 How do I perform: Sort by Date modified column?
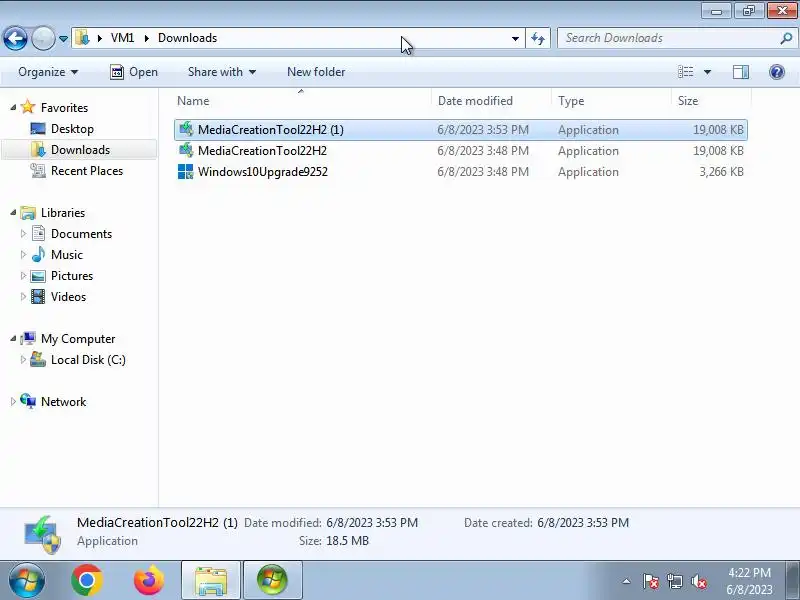click(x=491, y=101)
